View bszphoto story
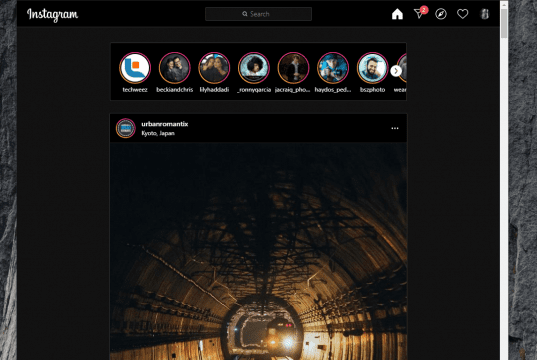 [372, 68]
